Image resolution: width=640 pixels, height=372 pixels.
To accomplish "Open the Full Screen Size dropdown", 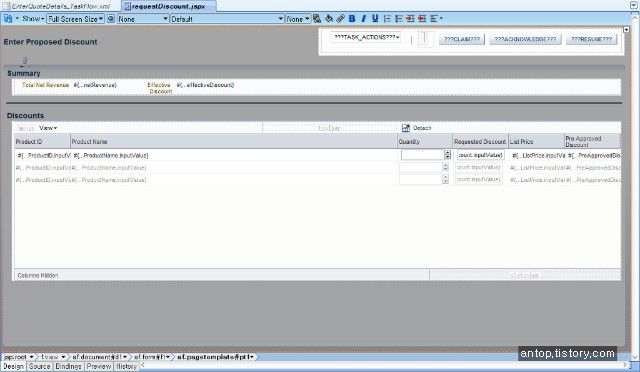I will [76, 19].
